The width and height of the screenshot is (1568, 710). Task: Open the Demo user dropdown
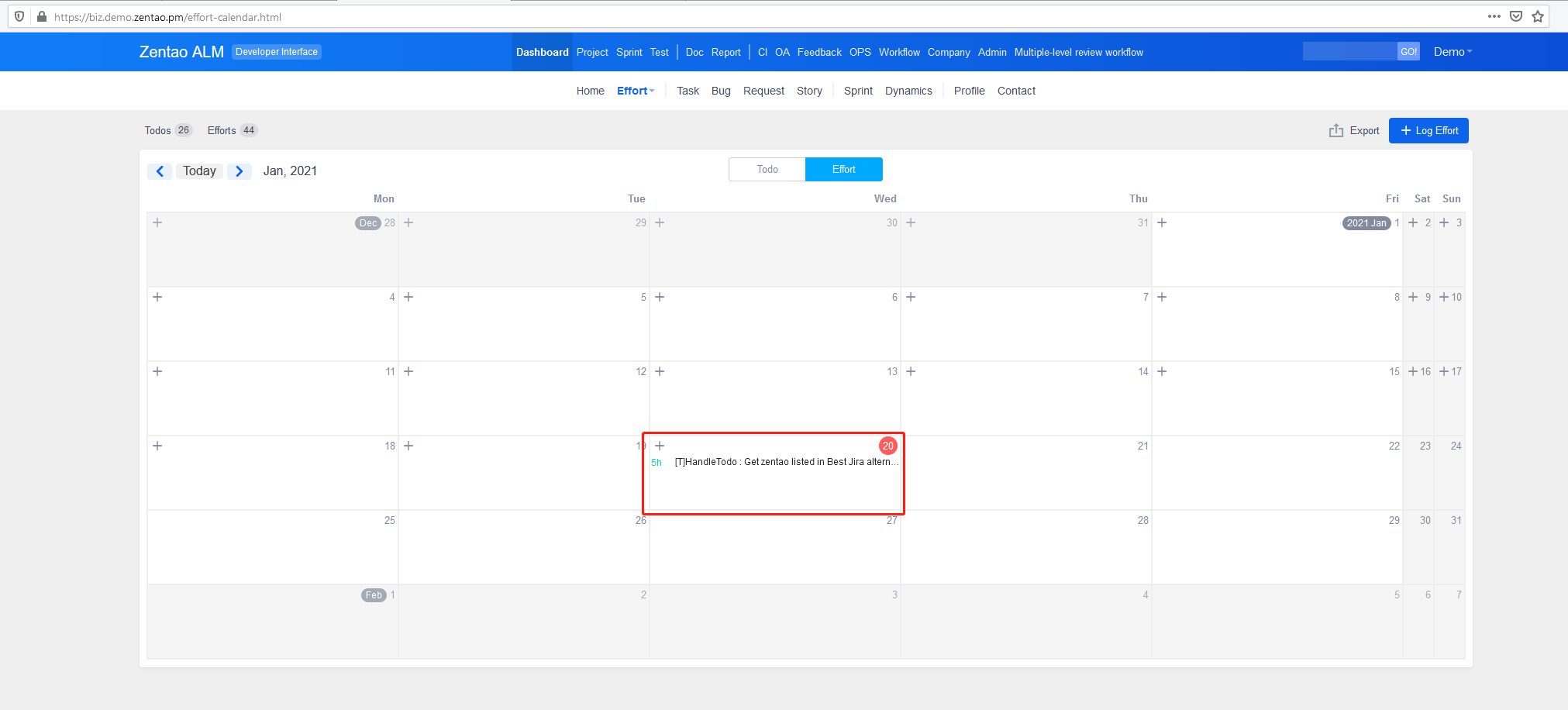(x=1452, y=52)
